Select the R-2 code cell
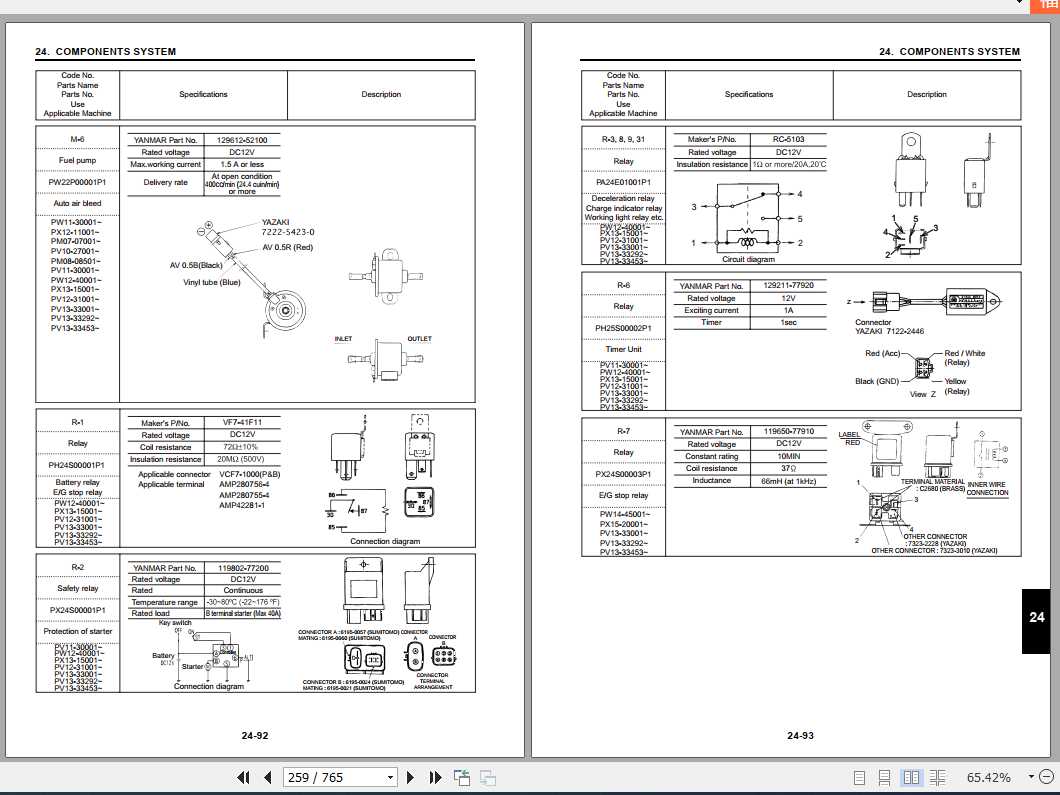The height and width of the screenshot is (795, 1060). click(x=78, y=567)
